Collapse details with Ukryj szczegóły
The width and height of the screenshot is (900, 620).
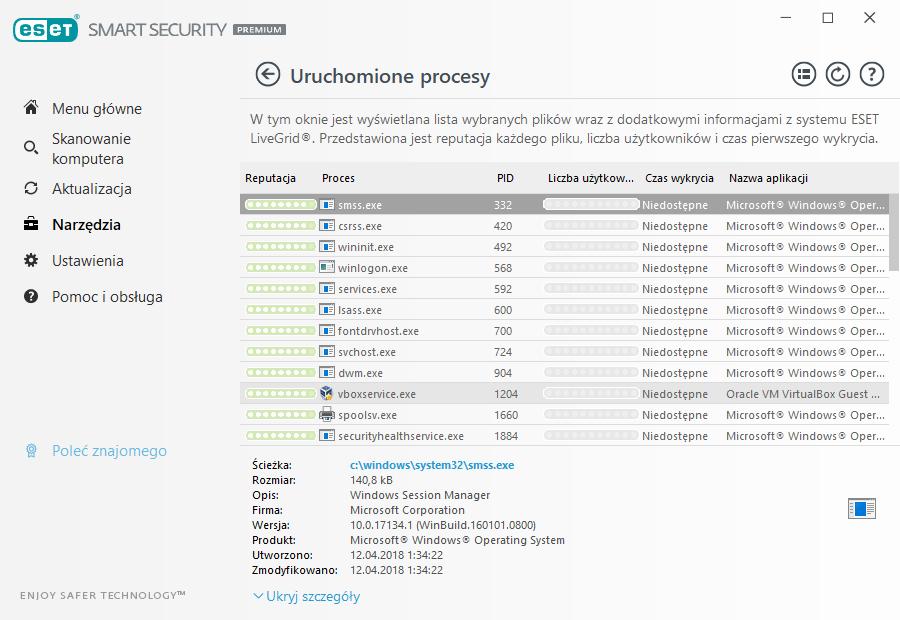pos(307,596)
